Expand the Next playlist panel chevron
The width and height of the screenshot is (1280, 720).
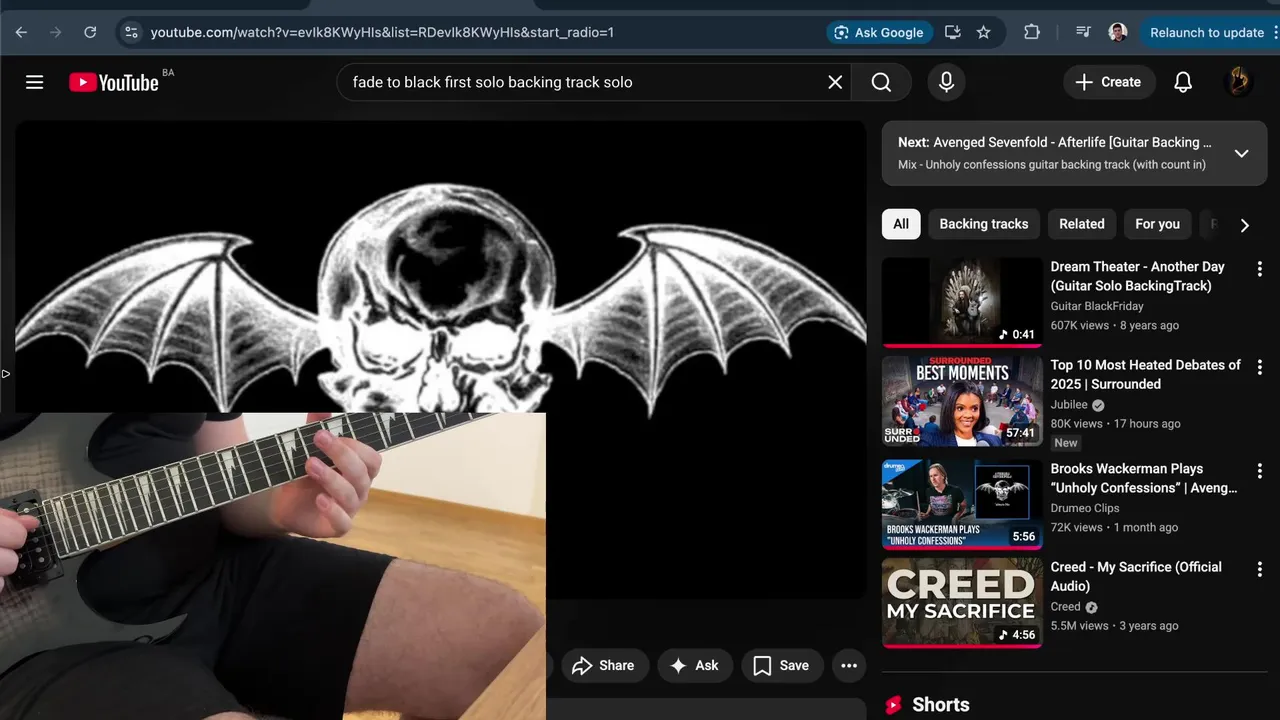(x=1241, y=153)
